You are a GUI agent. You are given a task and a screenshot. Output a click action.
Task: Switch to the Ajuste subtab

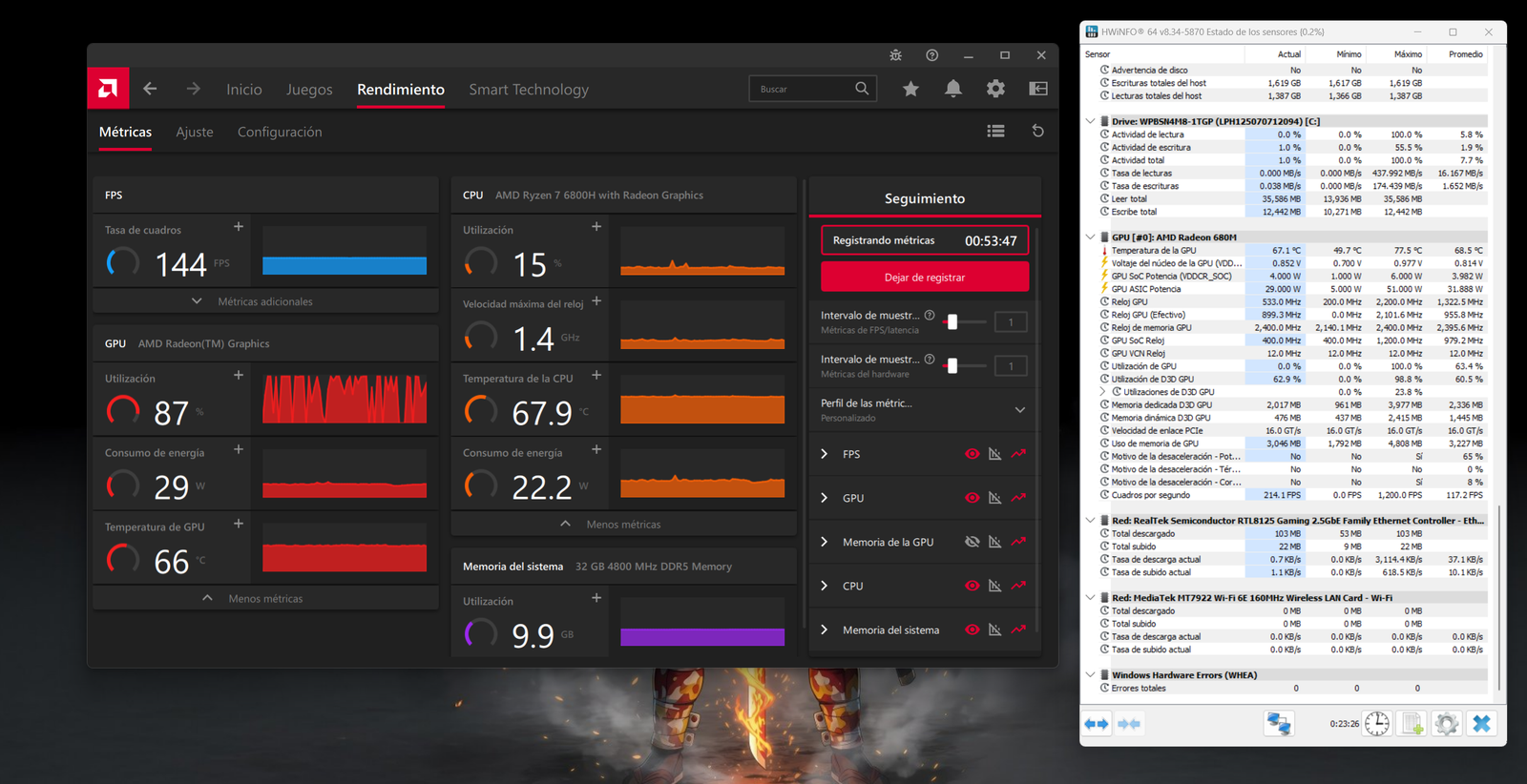[195, 132]
